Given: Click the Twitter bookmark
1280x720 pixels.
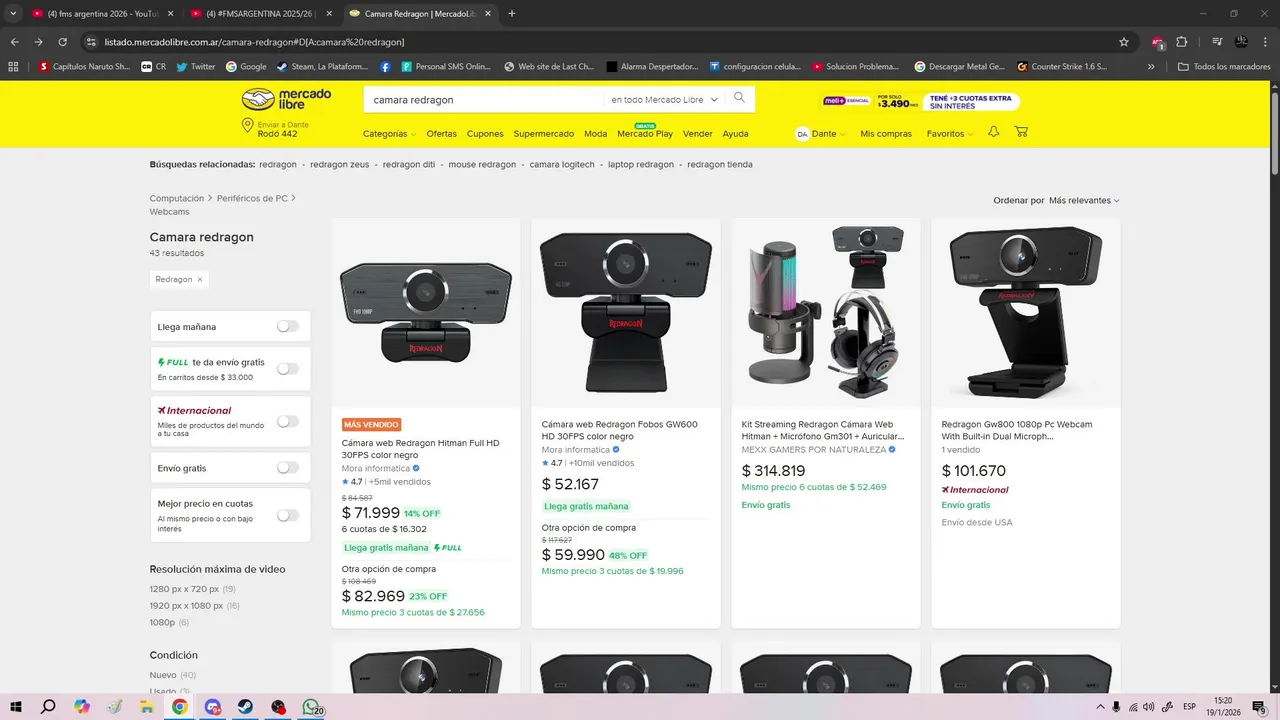Looking at the screenshot, I should click(196, 66).
